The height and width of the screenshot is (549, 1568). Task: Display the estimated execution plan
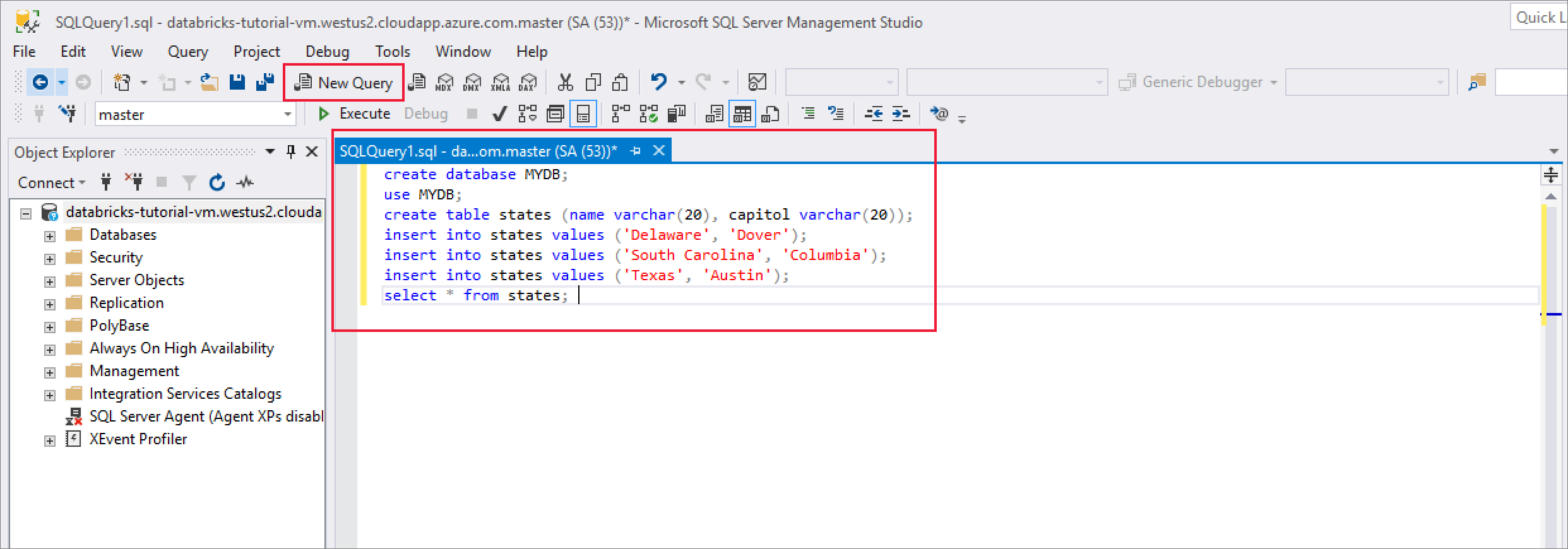click(x=527, y=114)
